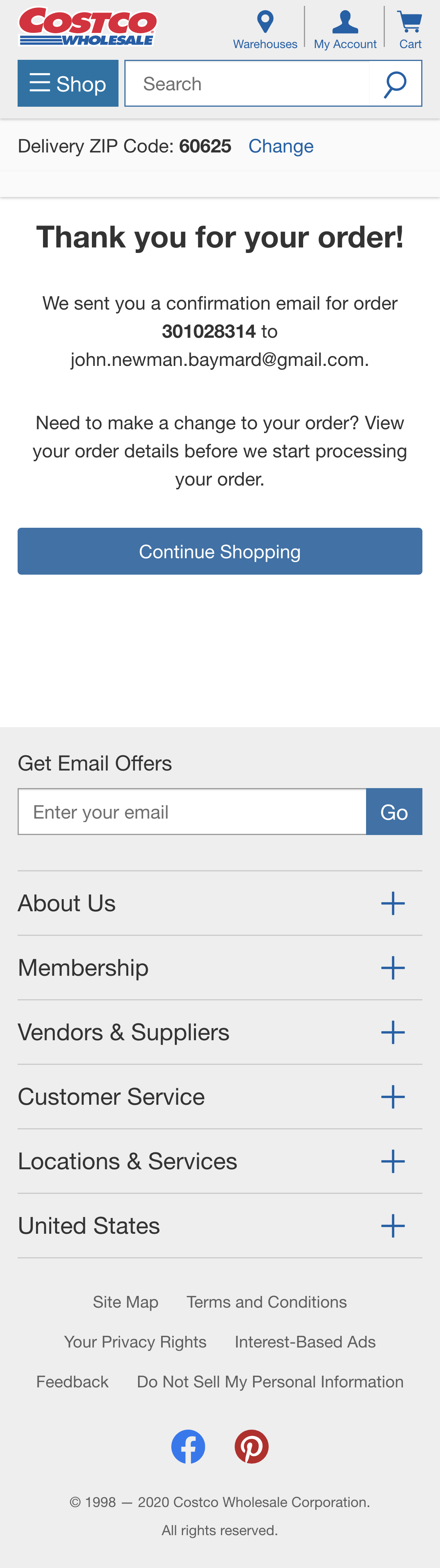Open the Terms and Conditions link
The image size is (440, 1568).
point(267,1302)
